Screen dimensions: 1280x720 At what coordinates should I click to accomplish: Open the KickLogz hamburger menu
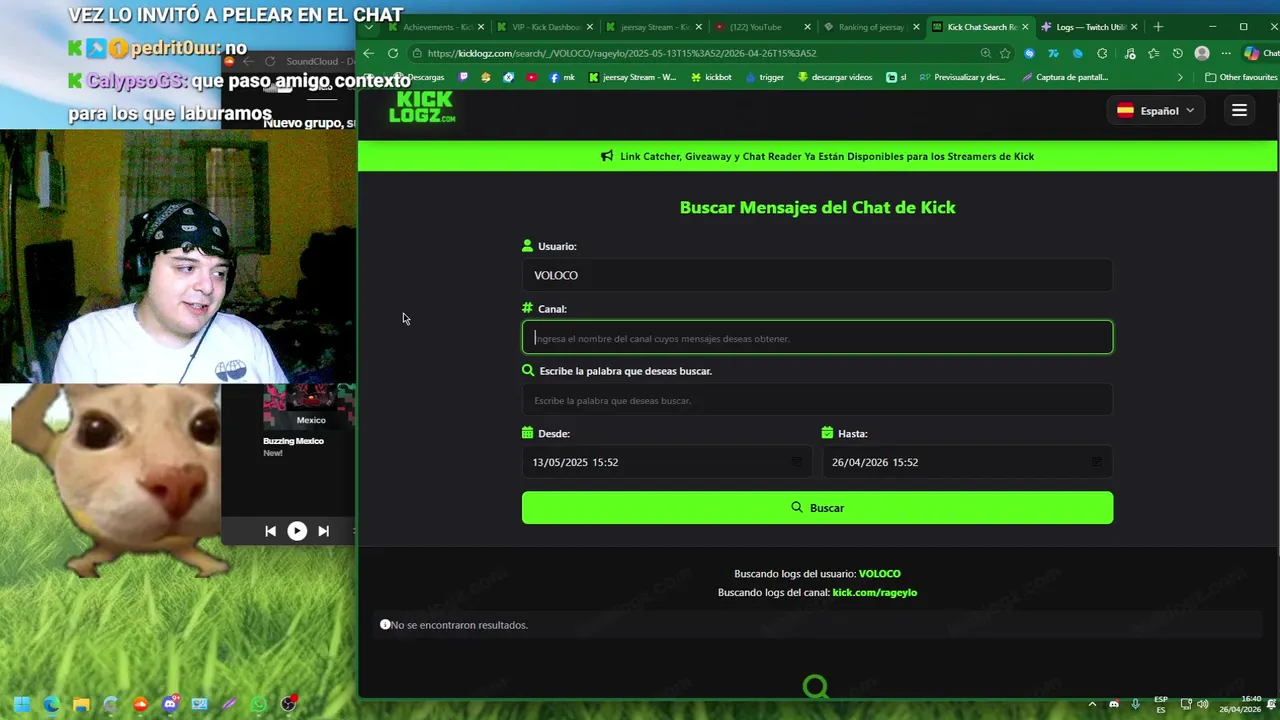[x=1239, y=110]
